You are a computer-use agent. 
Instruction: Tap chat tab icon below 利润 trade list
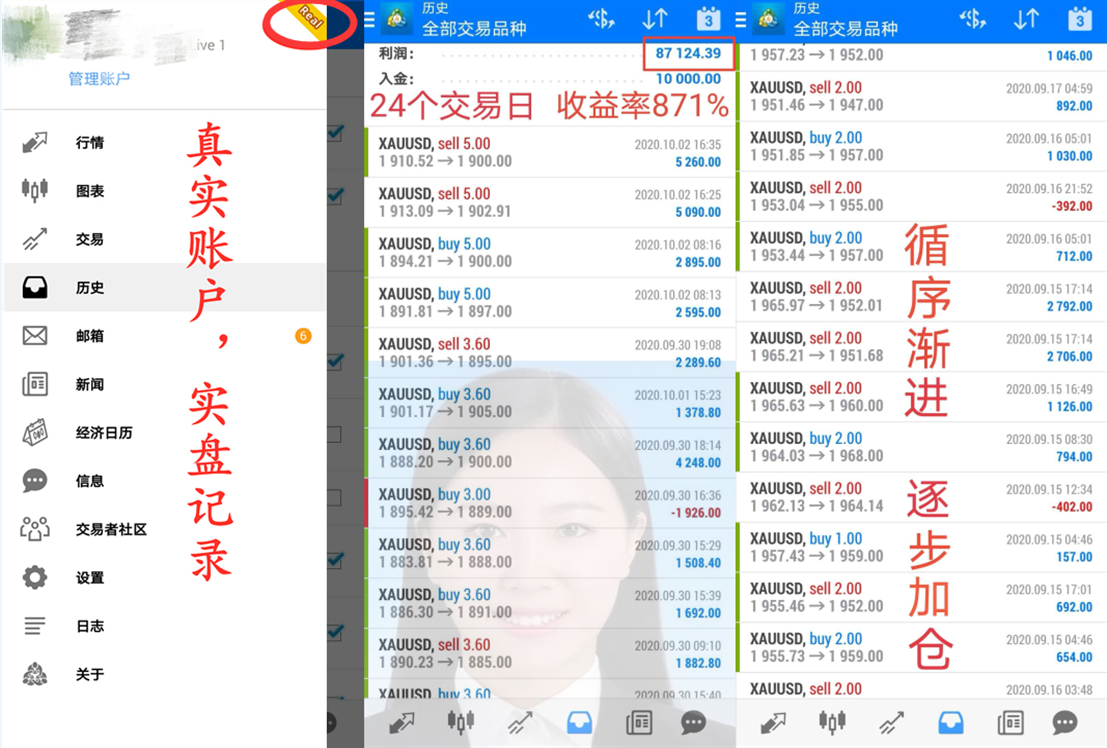[x=693, y=723]
